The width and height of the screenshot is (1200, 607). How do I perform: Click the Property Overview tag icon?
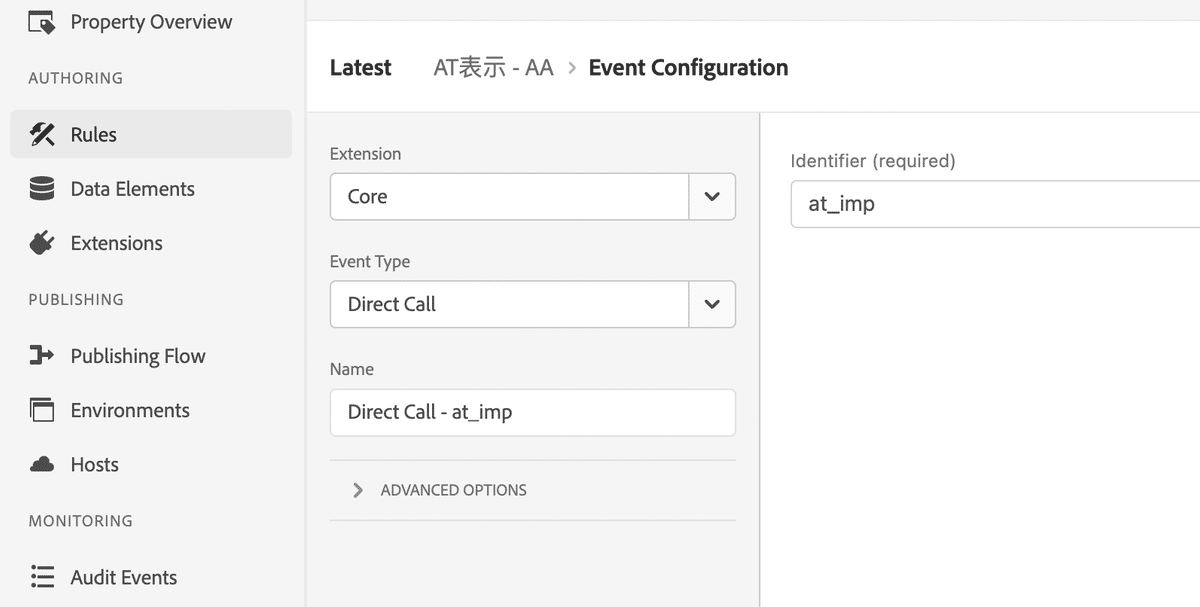42,22
